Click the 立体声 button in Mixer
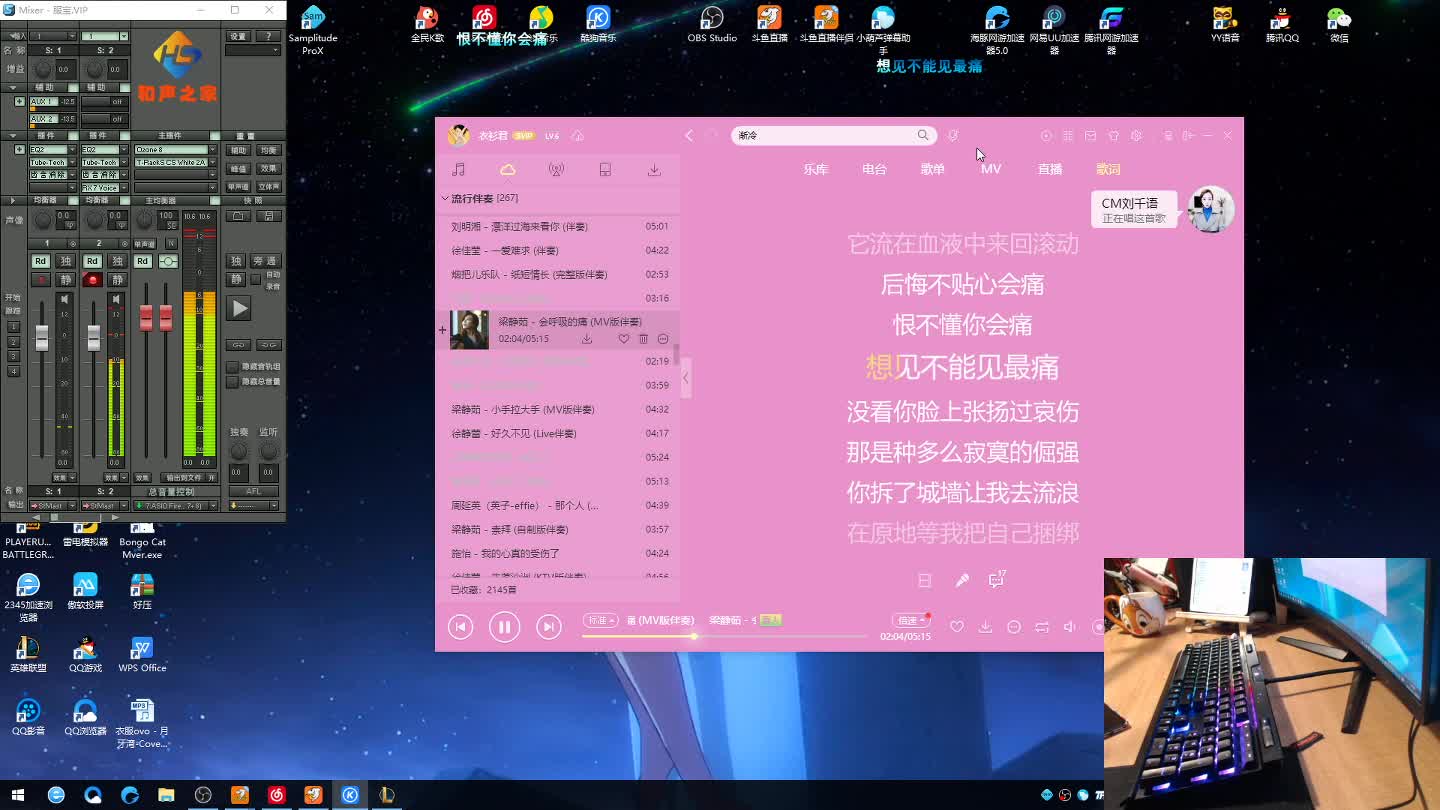This screenshot has width=1440, height=810. pos(269,187)
